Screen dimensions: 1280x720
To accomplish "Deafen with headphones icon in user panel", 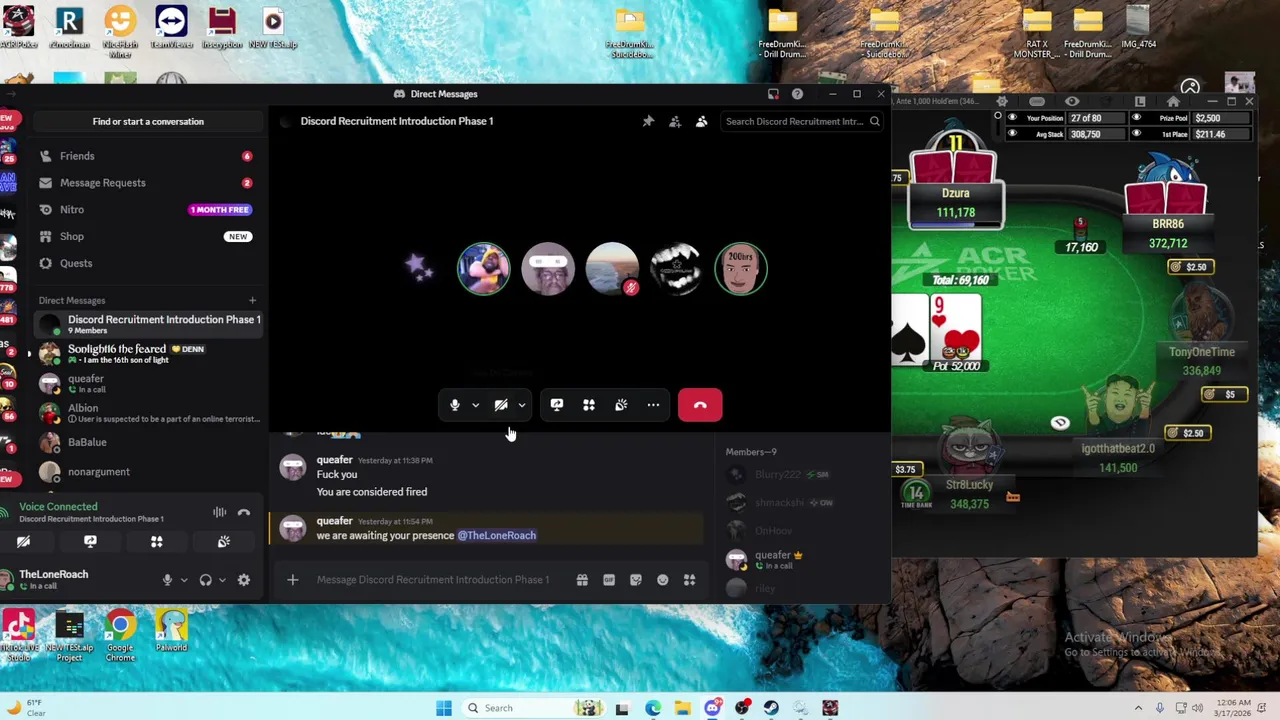I will pos(206,580).
